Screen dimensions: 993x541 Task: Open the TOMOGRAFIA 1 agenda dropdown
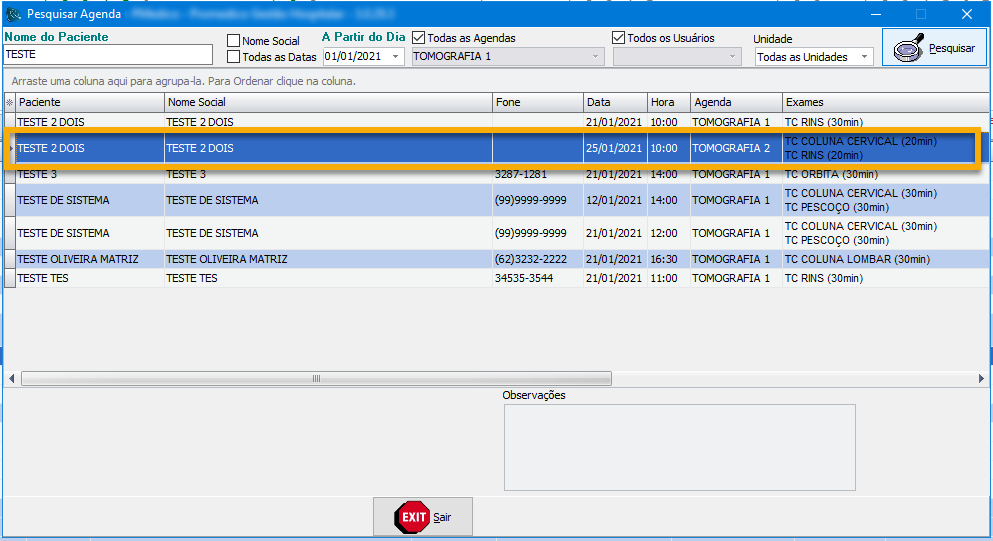pyautogui.click(x=597, y=57)
